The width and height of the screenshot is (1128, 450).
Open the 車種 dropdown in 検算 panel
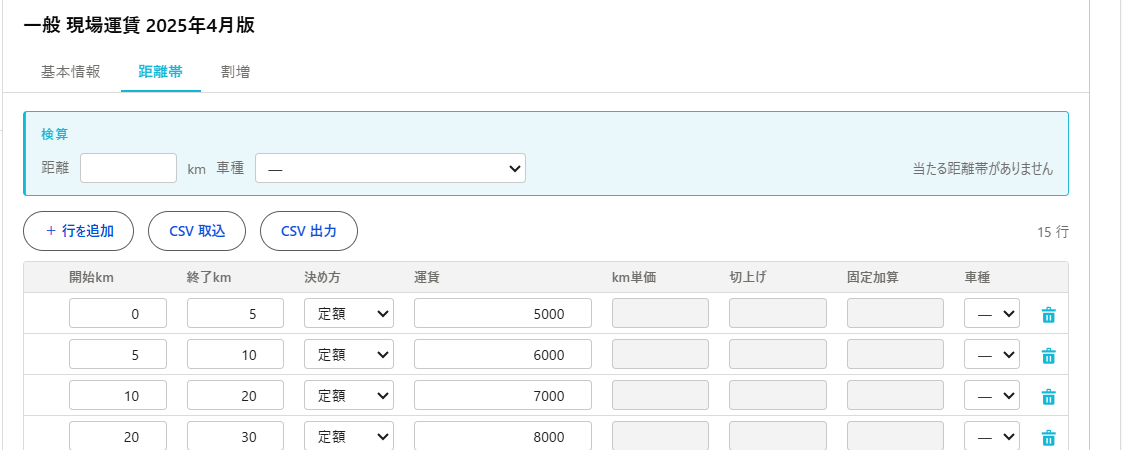tap(390, 168)
